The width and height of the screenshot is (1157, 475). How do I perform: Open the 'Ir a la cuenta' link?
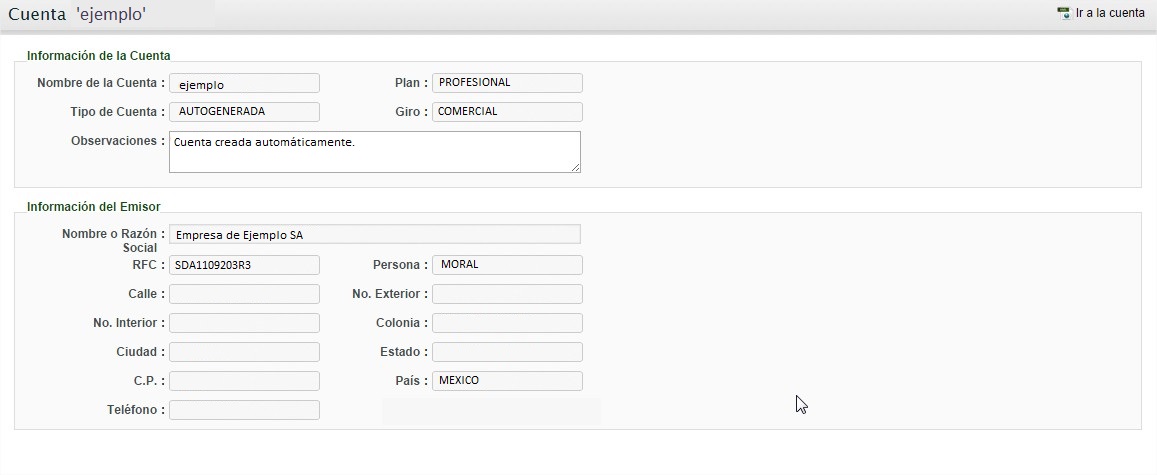pyautogui.click(x=1110, y=13)
